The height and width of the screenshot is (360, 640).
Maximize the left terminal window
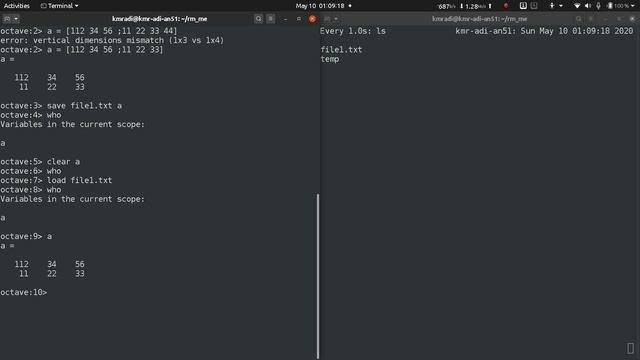299,19
